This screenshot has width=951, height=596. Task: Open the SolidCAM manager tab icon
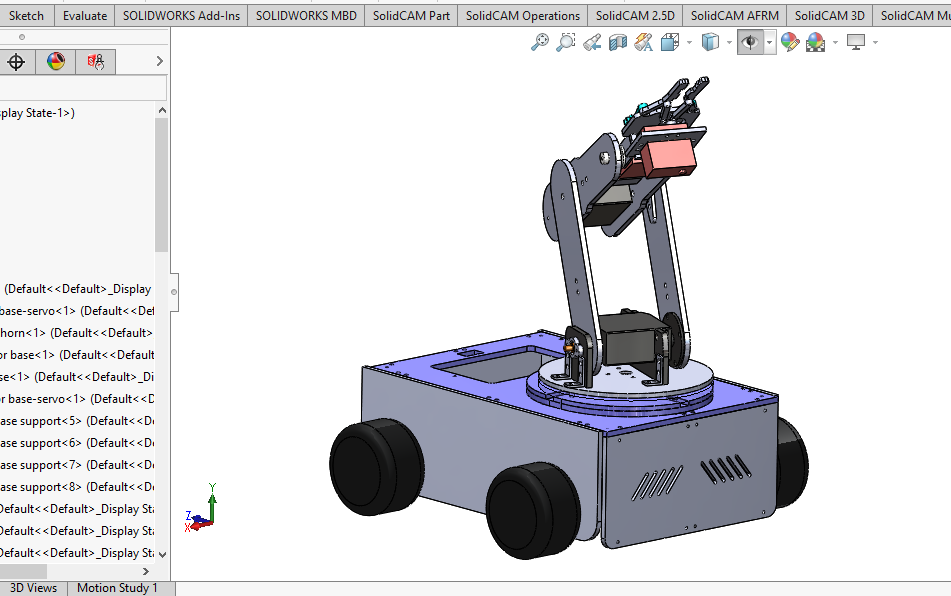tap(95, 61)
